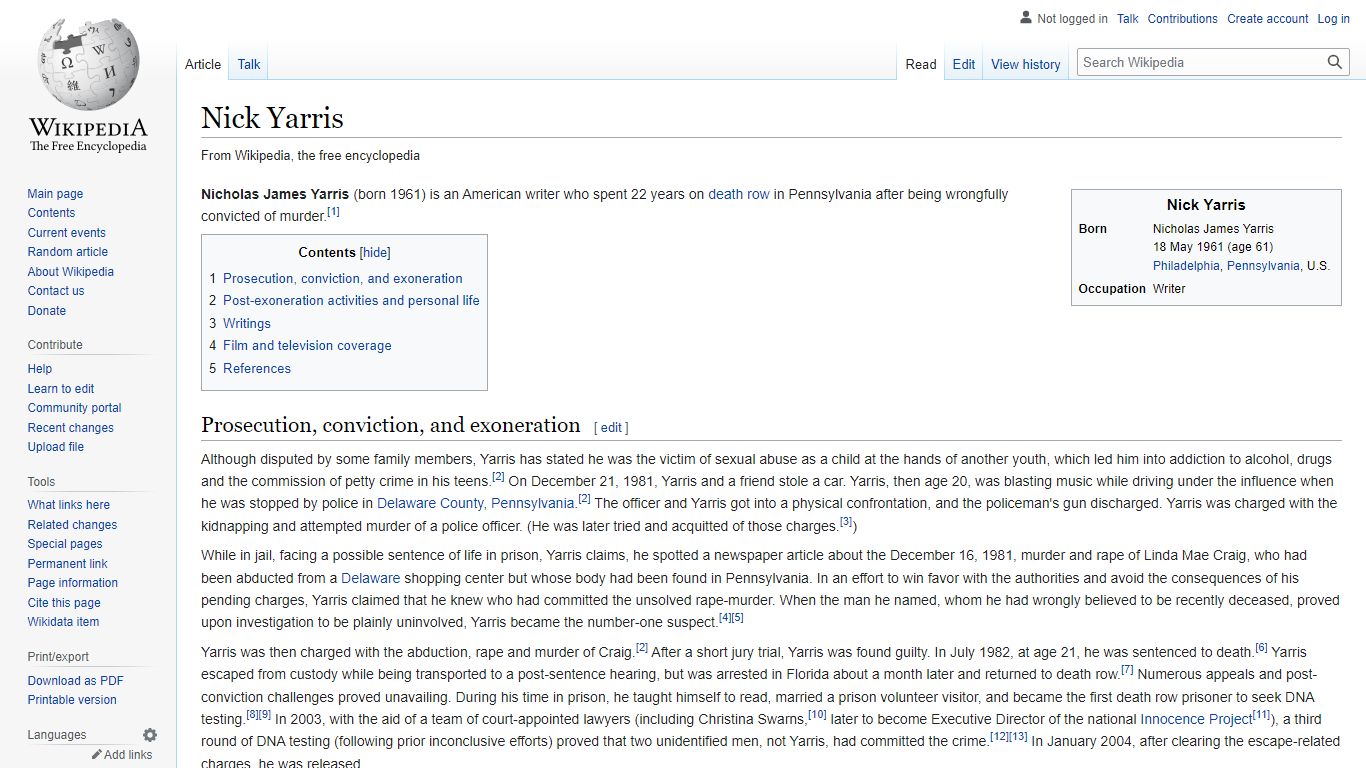Open the Delaware link

(371, 578)
